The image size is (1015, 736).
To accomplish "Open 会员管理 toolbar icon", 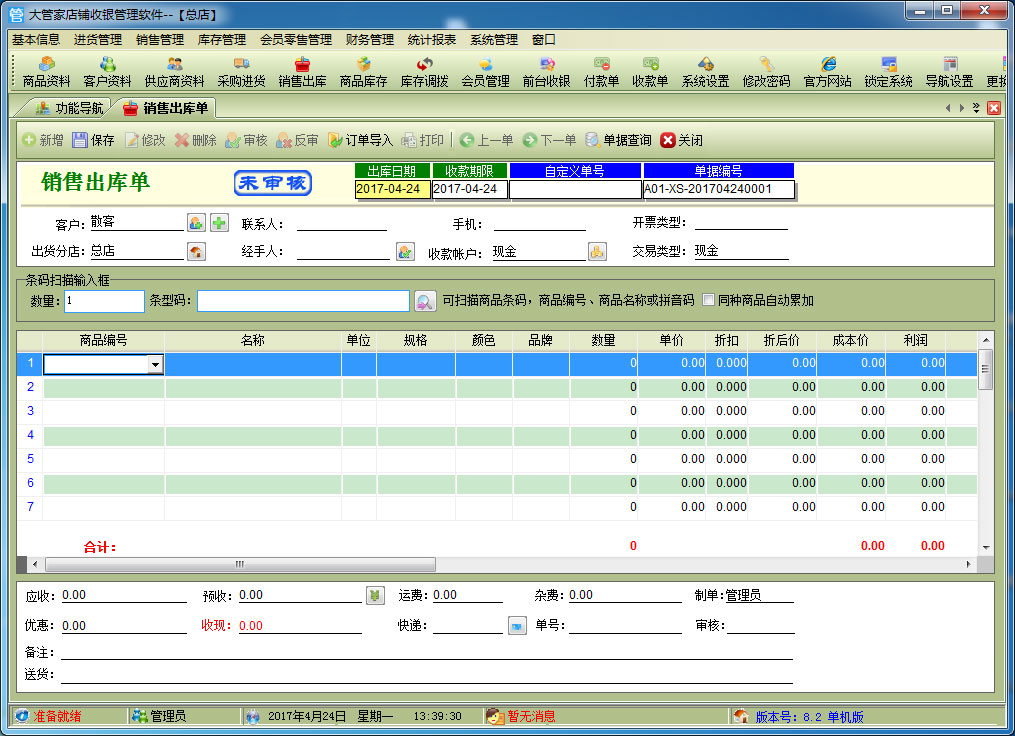I will pos(485,72).
